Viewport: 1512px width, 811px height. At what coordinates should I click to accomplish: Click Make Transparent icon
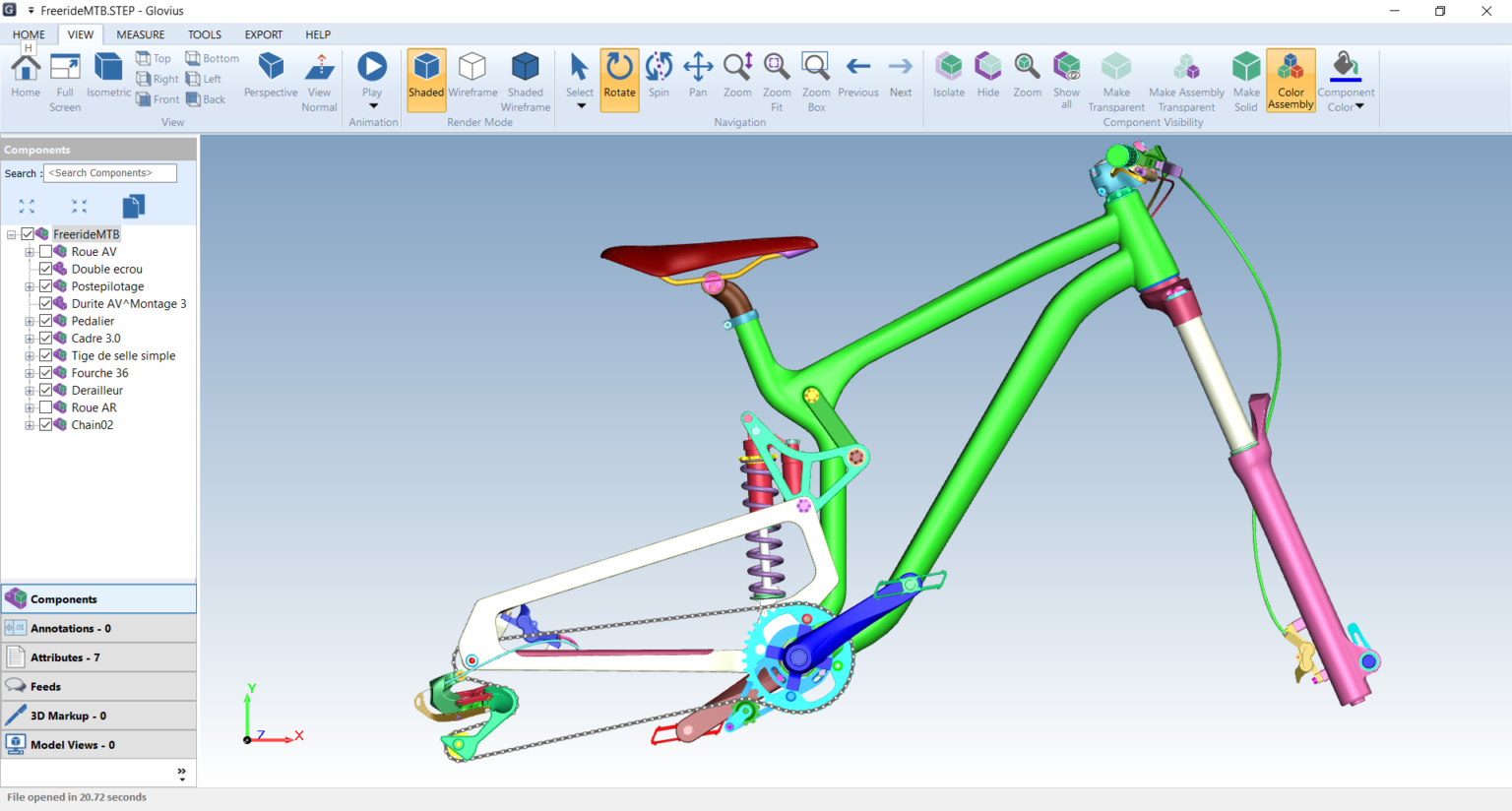(x=1116, y=69)
